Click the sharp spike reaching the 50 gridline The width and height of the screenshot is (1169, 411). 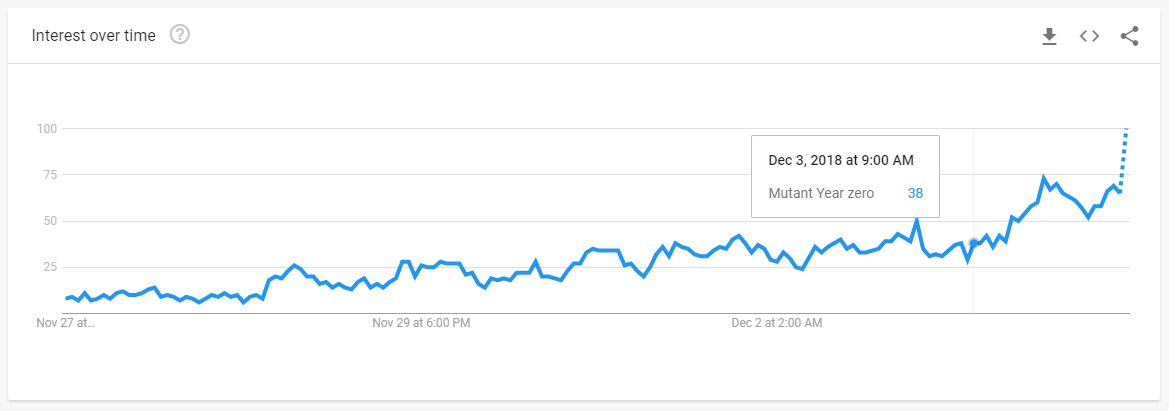[x=917, y=220]
